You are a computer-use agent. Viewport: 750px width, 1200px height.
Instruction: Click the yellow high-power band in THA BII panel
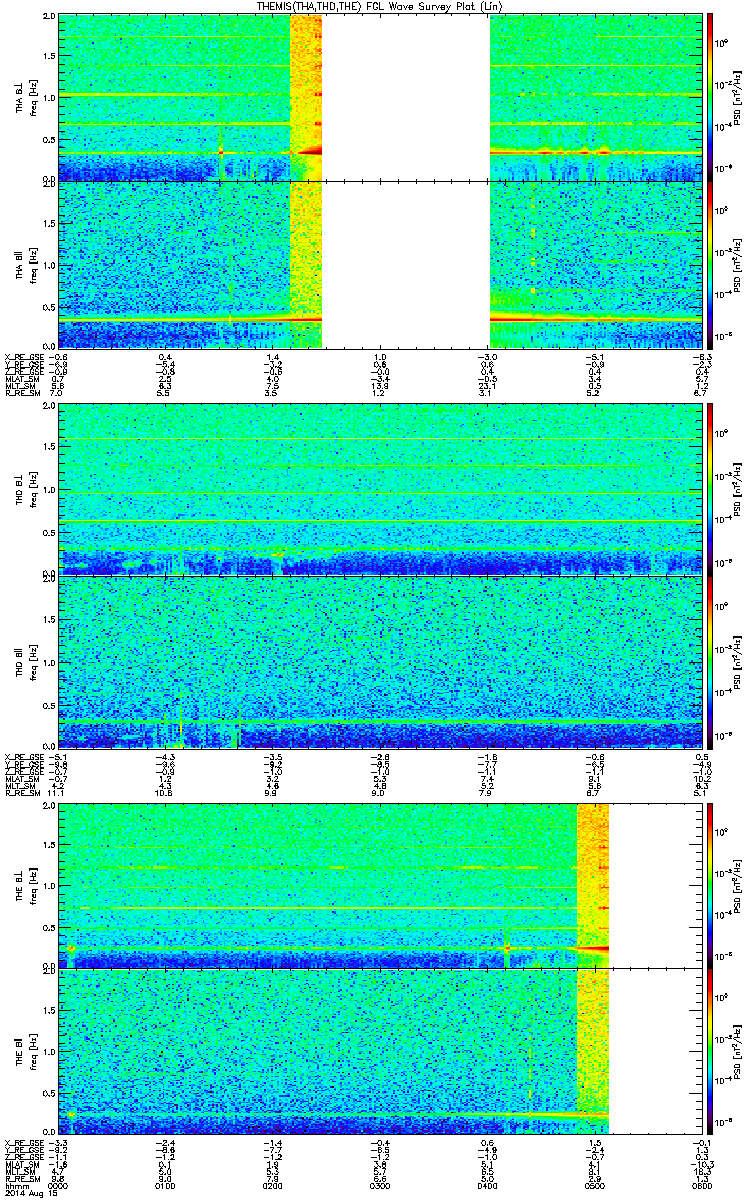pos(306,264)
